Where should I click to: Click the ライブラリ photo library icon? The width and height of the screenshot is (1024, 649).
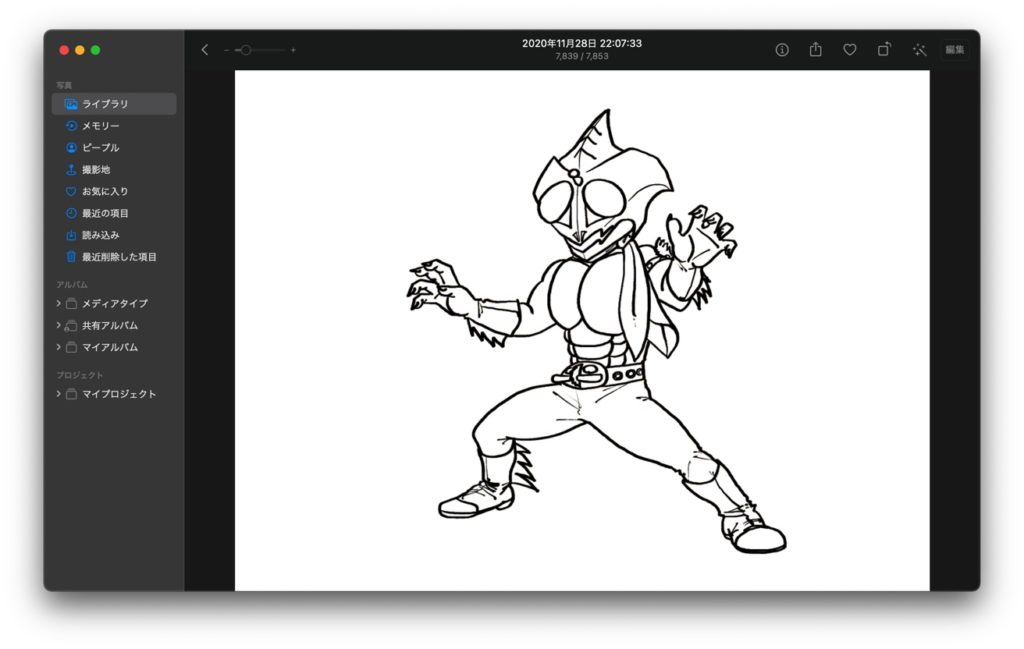pos(71,104)
